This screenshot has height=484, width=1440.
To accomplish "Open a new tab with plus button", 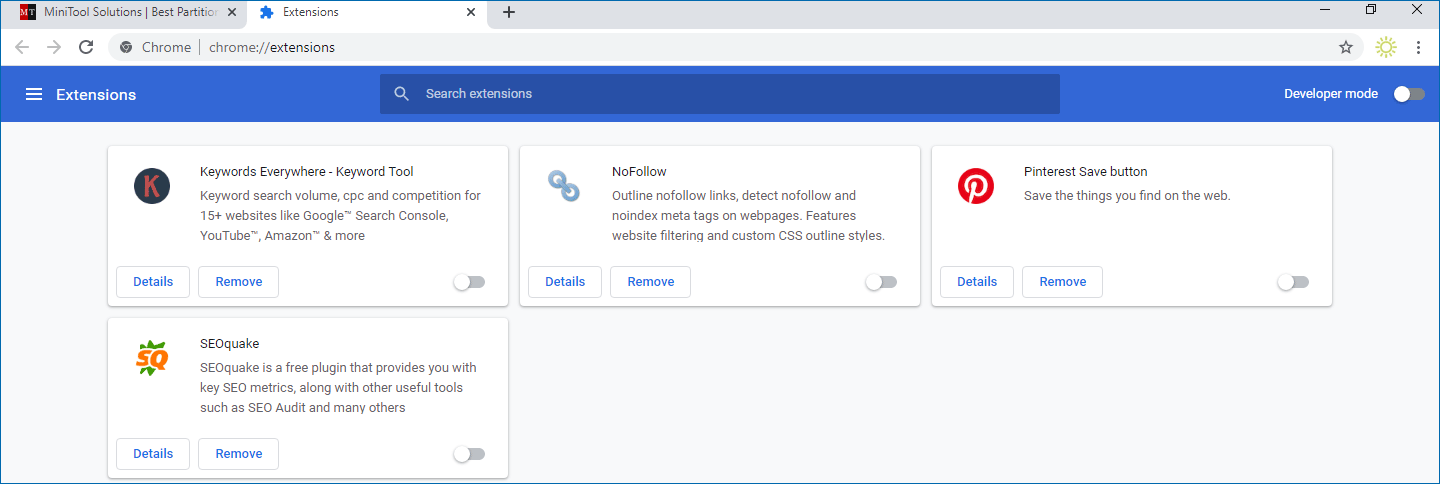I will [508, 12].
